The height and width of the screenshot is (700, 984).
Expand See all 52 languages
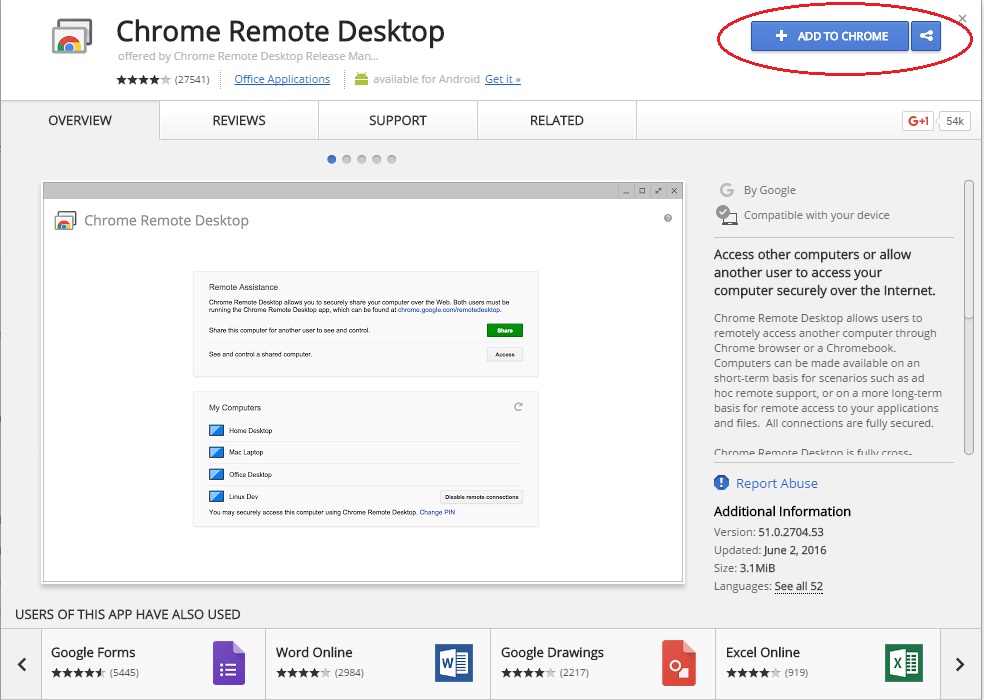[x=798, y=586]
